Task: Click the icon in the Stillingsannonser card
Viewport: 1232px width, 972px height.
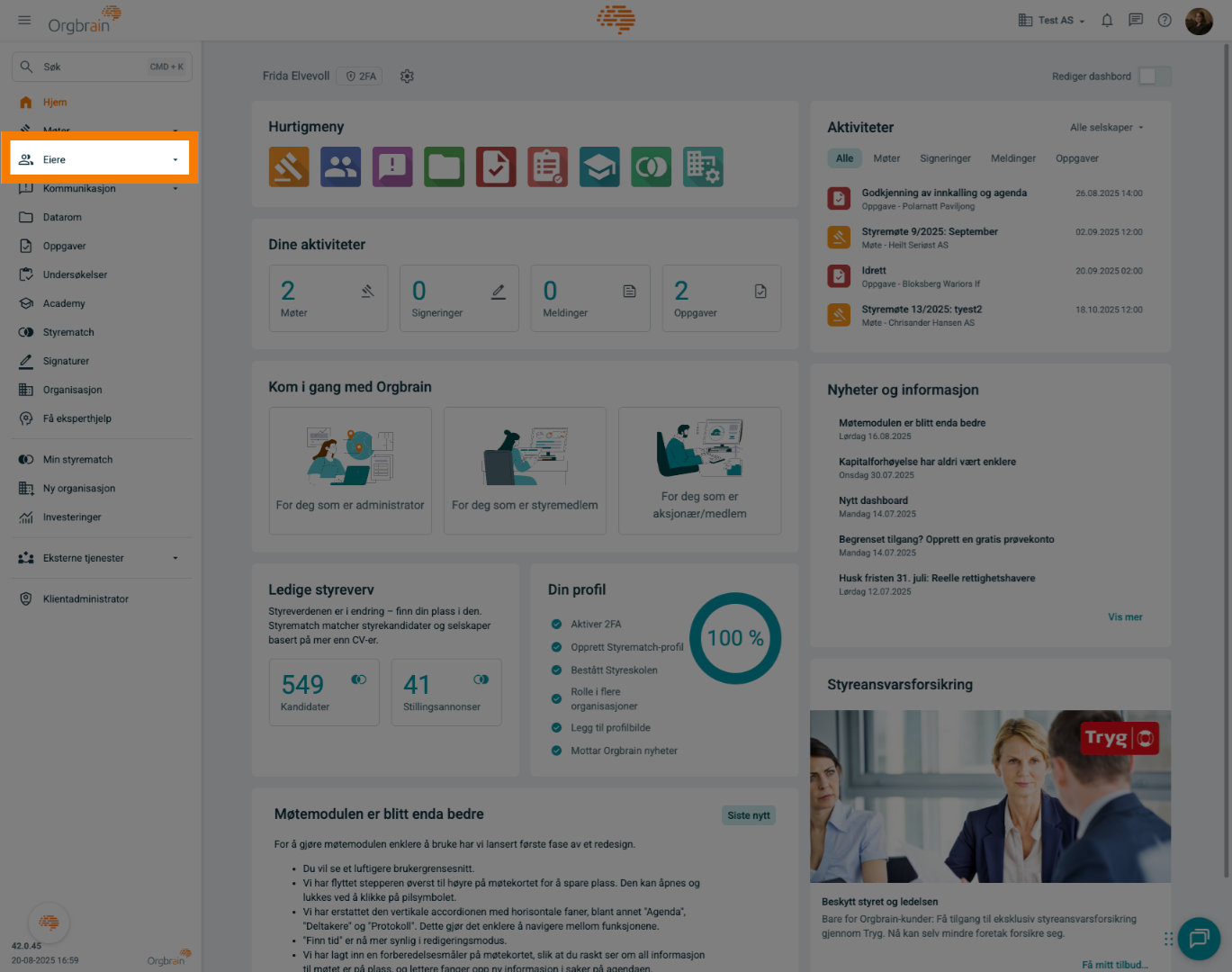Action: pos(481,679)
